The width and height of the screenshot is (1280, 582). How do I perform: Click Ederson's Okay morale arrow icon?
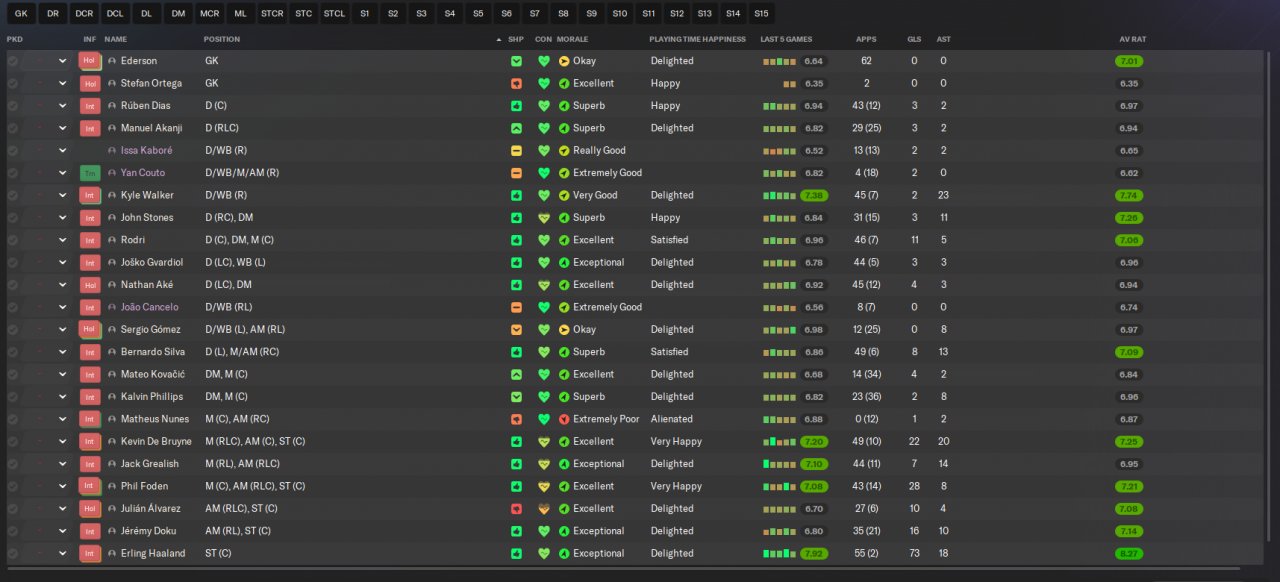(x=564, y=61)
